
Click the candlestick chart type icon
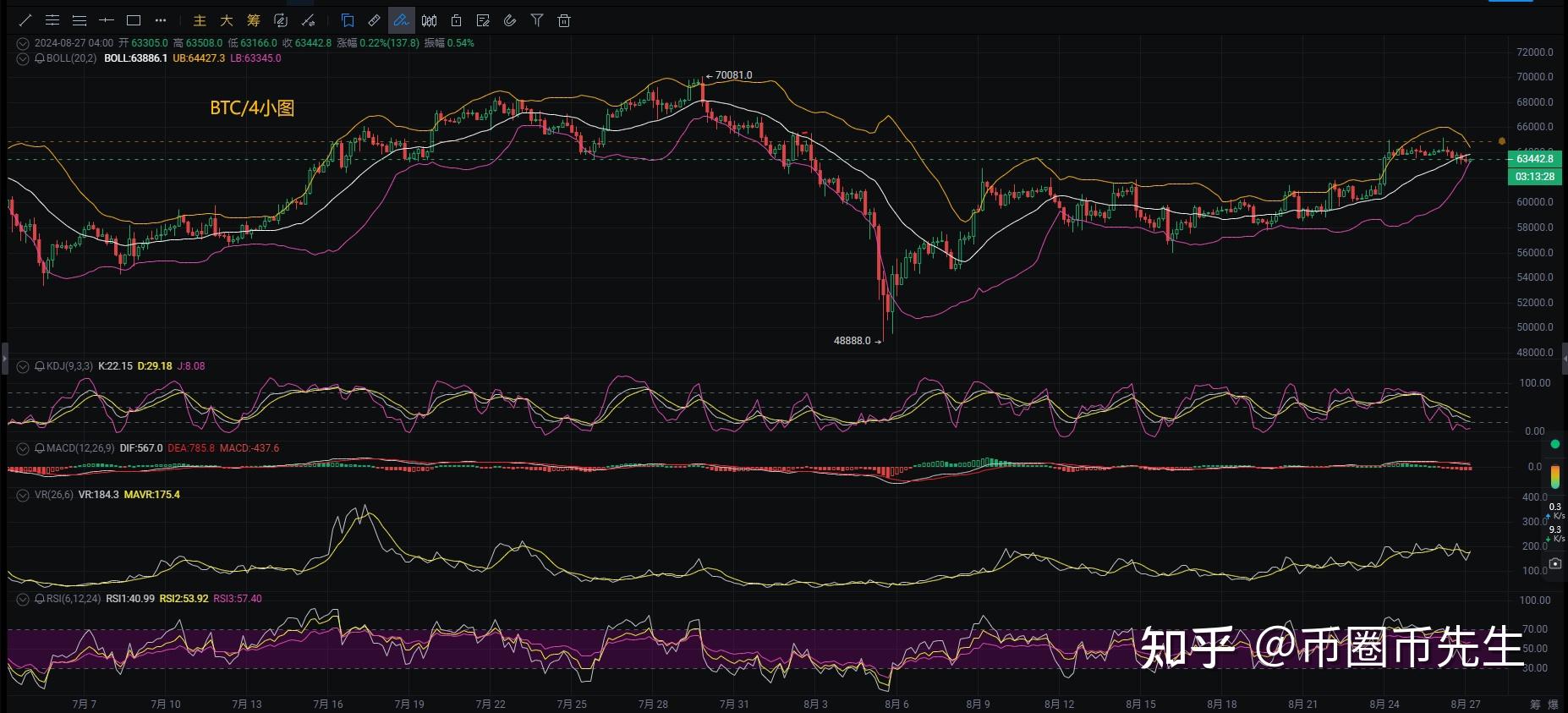click(x=430, y=20)
